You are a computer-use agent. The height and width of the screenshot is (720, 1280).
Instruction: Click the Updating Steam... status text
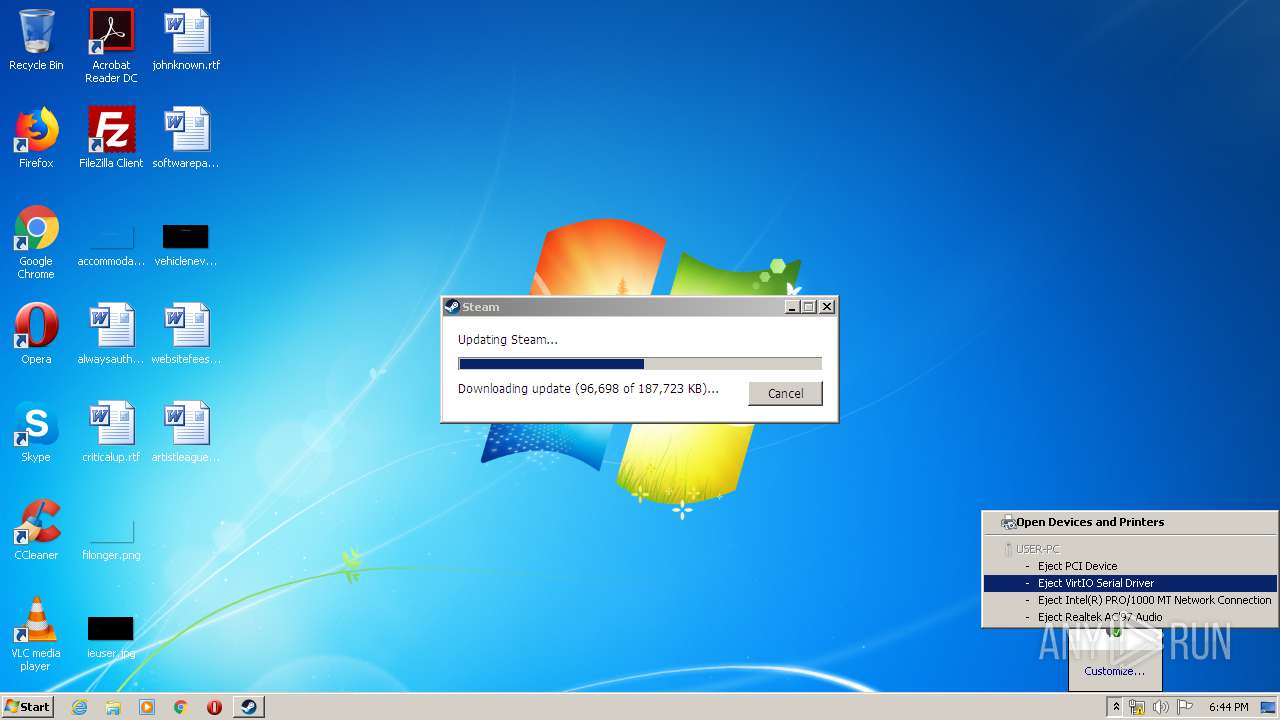[x=508, y=339]
